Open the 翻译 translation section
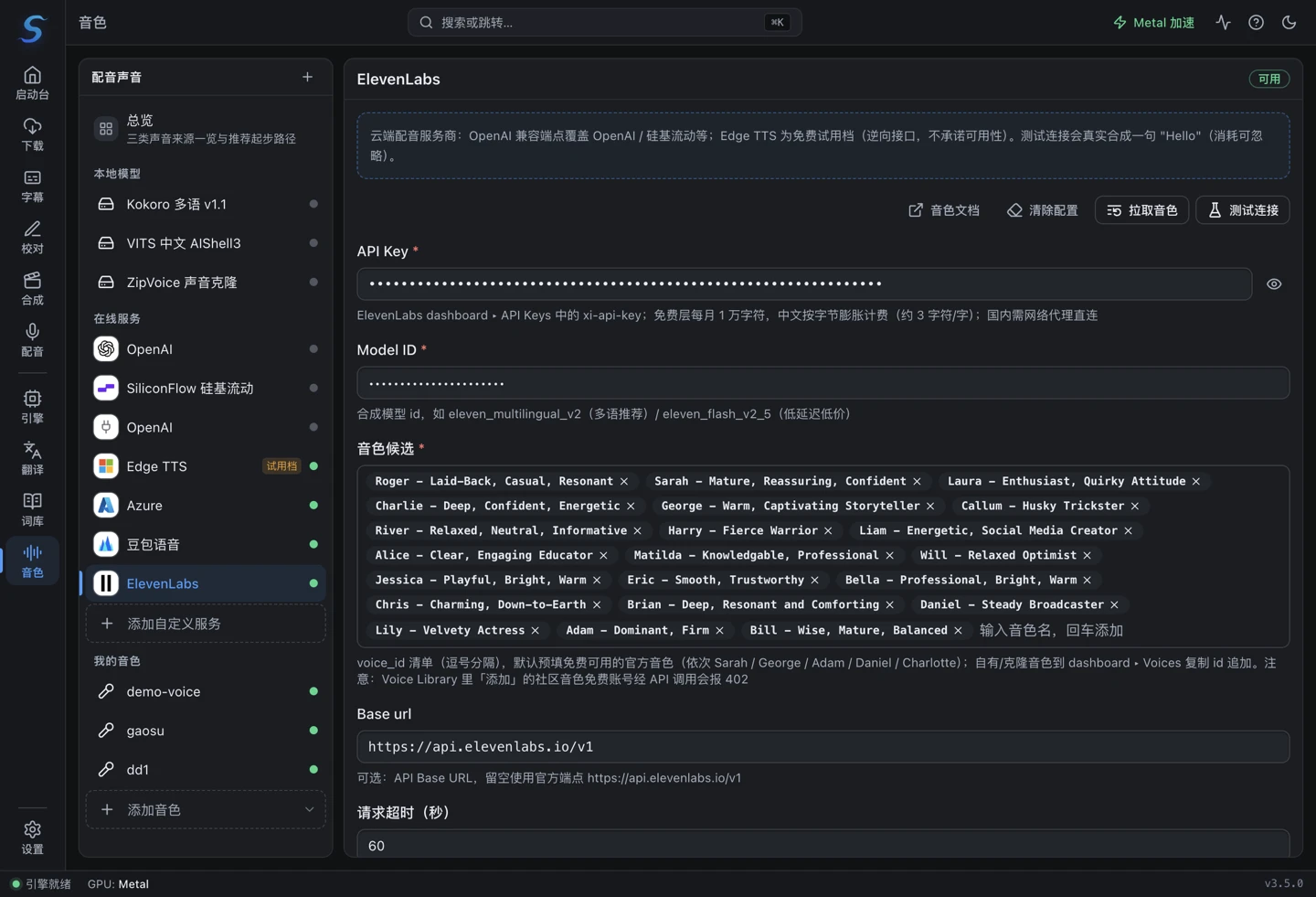The image size is (1316, 897). click(32, 458)
